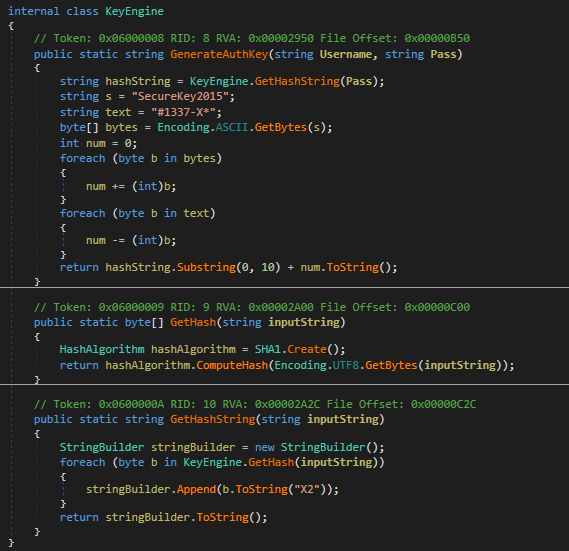The height and width of the screenshot is (551, 569).
Task: Click the 'internal' keyword at the top
Action: pos(34,11)
